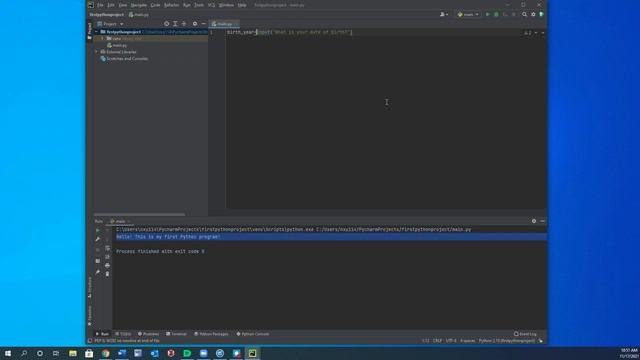Screen dimensions: 640x360
Task: Open the Problems tool window
Action: tap(149, 334)
